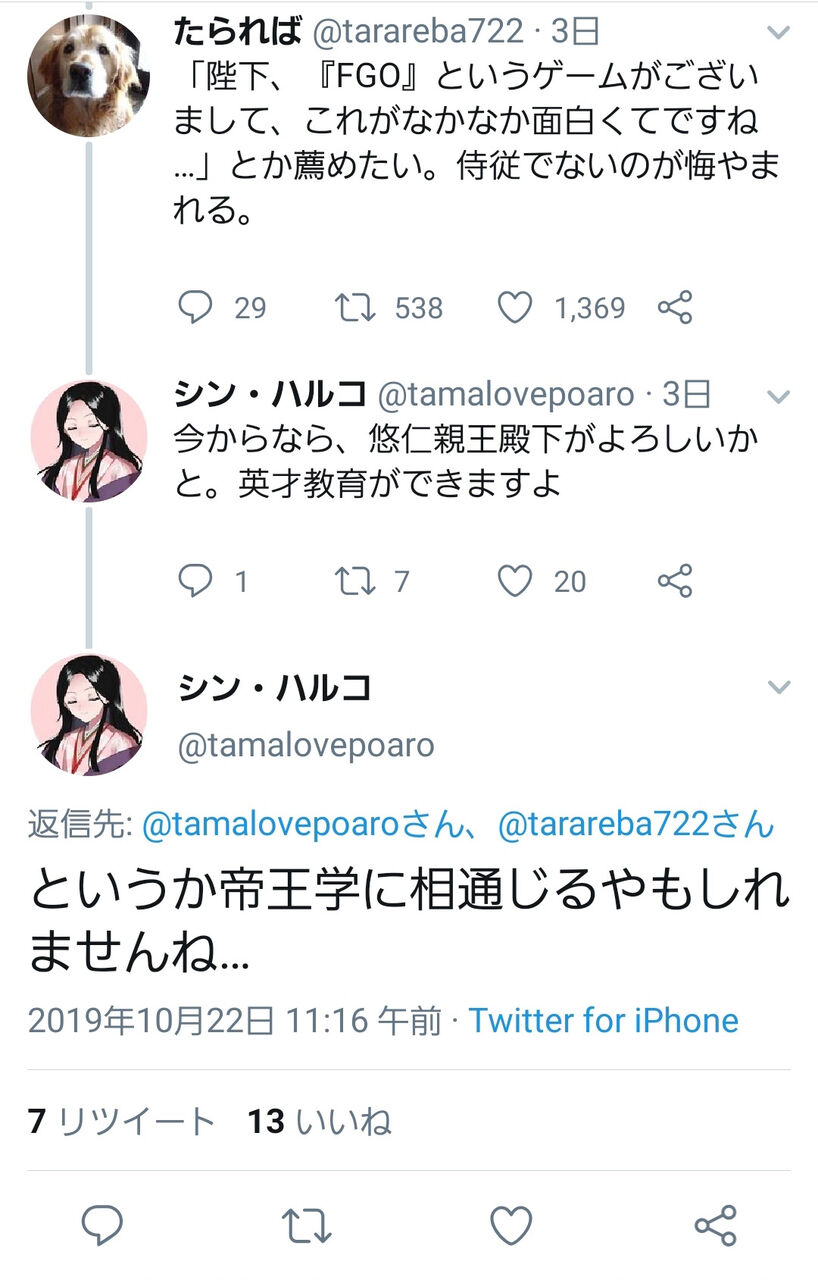Share たられば's tweet

point(675,307)
